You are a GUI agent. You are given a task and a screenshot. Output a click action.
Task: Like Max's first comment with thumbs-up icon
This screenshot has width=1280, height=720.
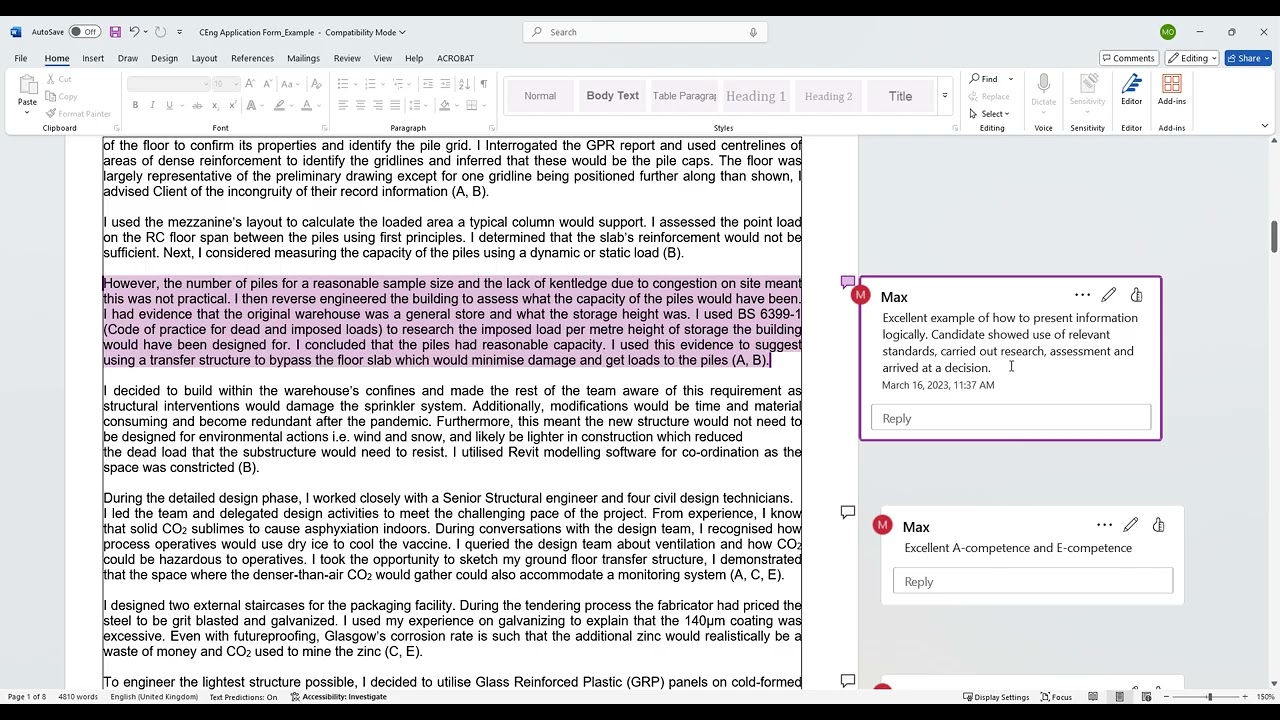tap(1137, 295)
